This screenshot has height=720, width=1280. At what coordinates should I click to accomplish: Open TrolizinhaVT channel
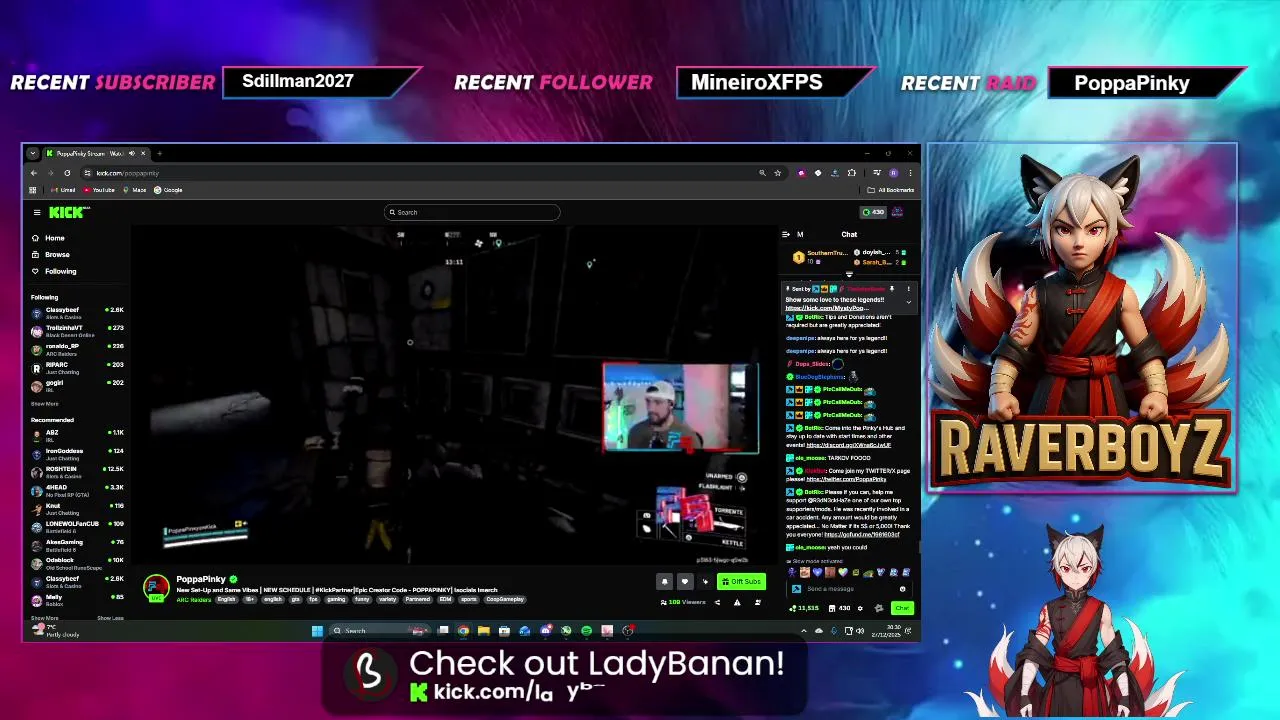pos(77,330)
